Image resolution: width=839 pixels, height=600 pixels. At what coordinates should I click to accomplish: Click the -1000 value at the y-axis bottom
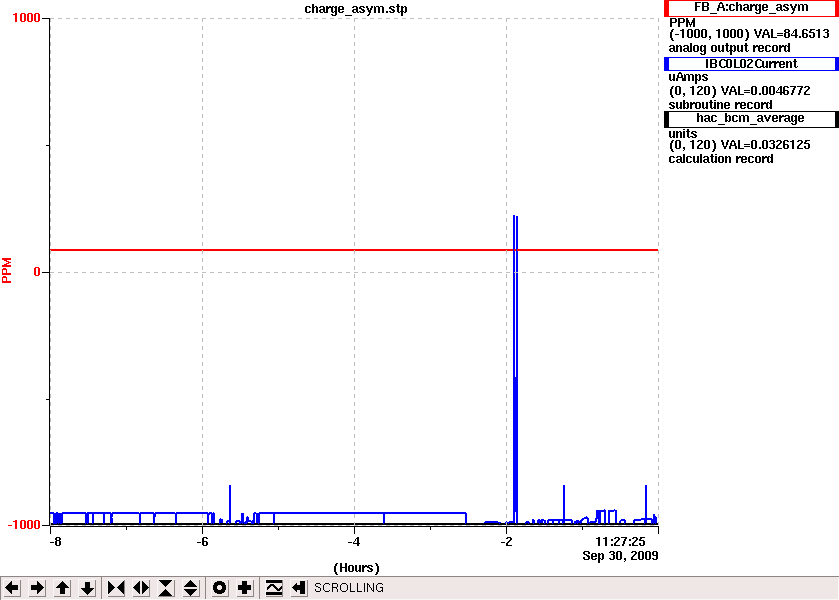[x=24, y=525]
